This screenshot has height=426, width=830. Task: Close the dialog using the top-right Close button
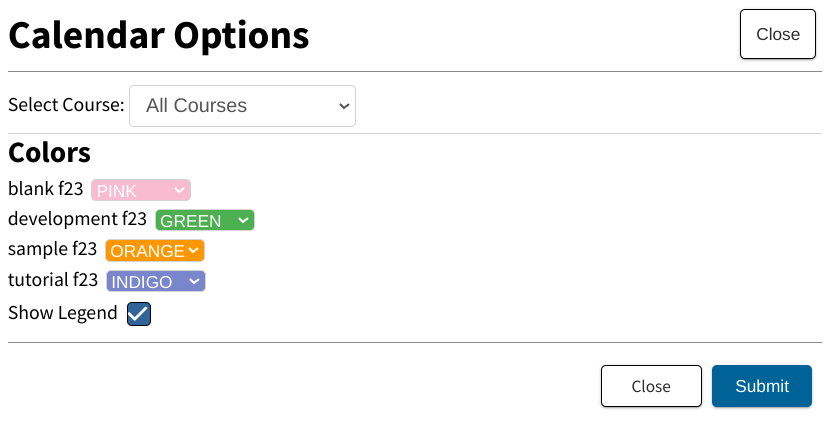point(778,34)
